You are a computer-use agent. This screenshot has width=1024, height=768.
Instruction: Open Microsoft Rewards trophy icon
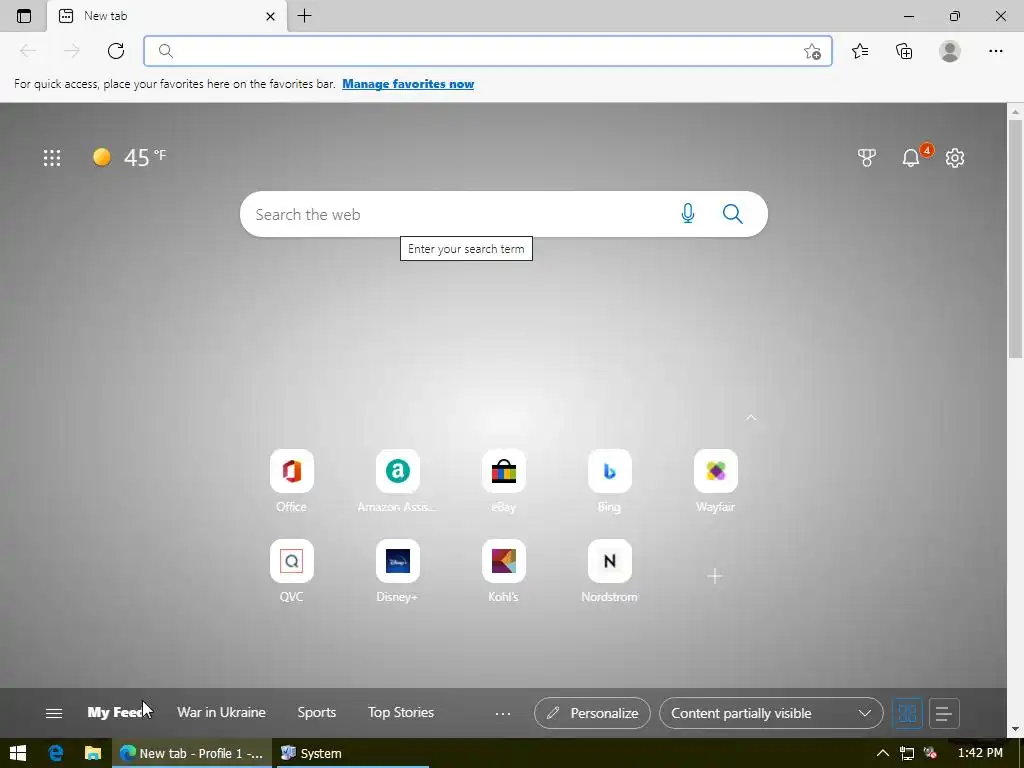coord(867,157)
